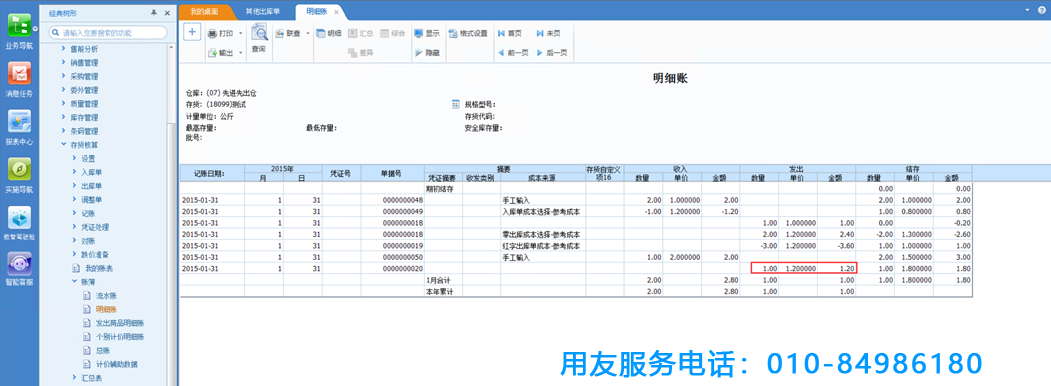Open 总账 in the tree

click(103, 350)
